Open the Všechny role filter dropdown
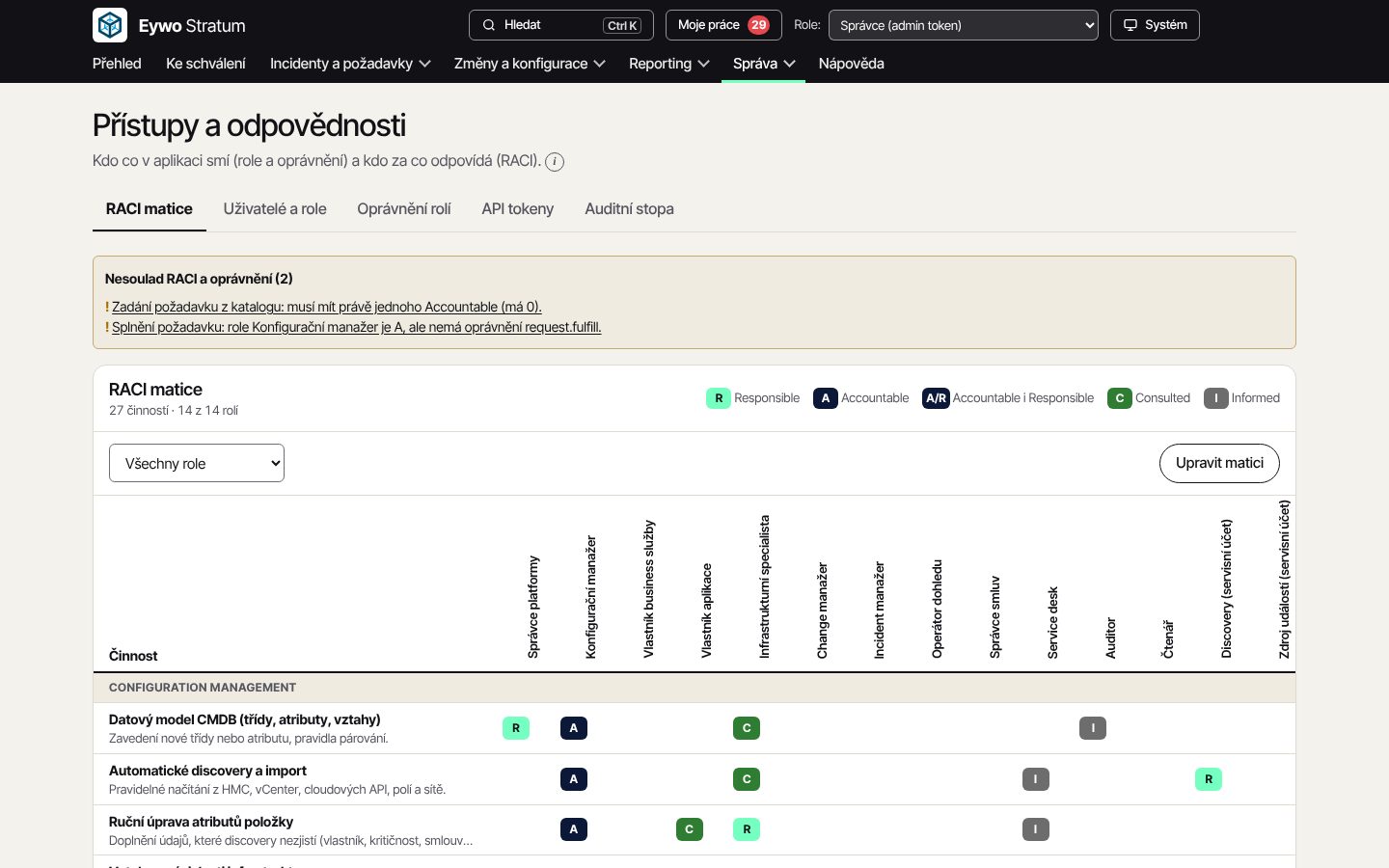1389x868 pixels. pyautogui.click(x=197, y=463)
